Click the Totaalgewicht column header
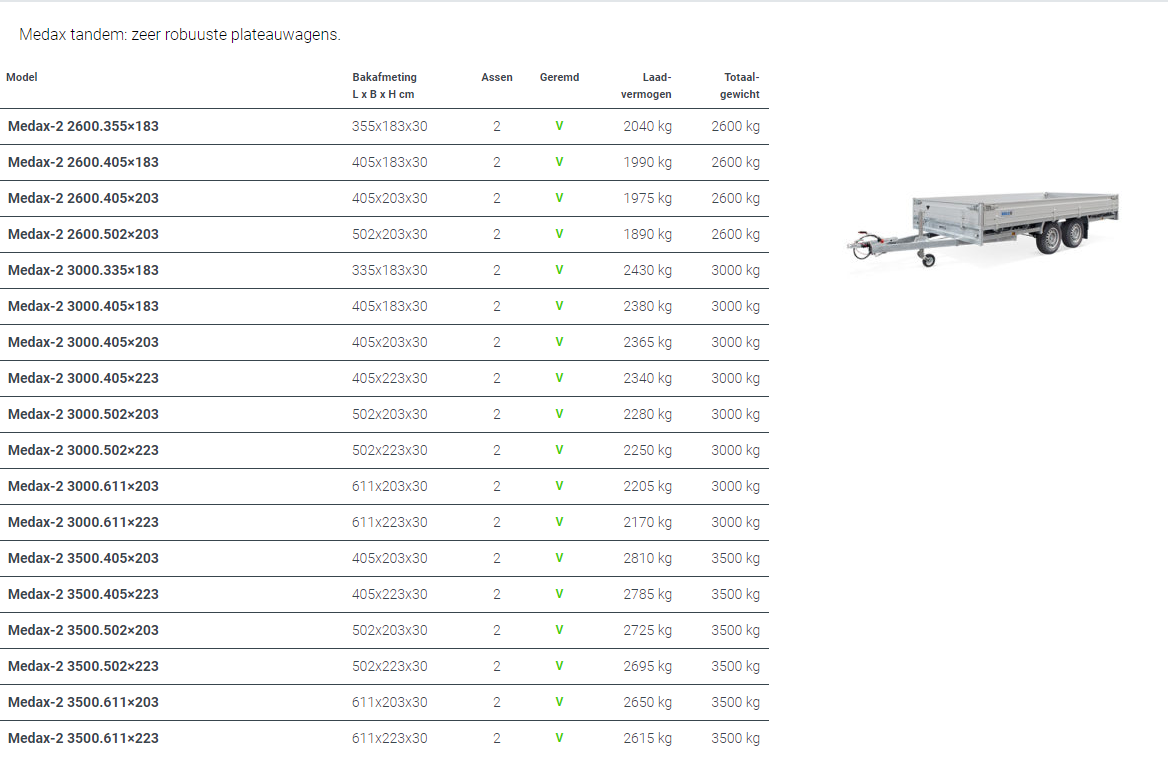The height and width of the screenshot is (771, 1168). (740, 86)
